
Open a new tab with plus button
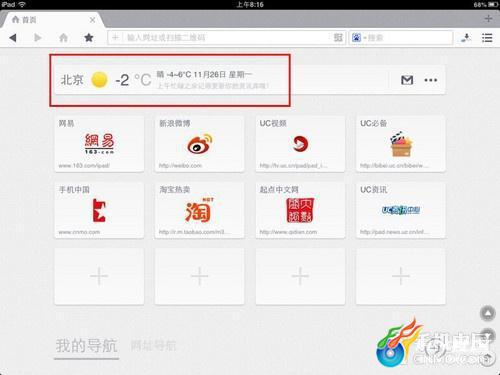pos(488,19)
